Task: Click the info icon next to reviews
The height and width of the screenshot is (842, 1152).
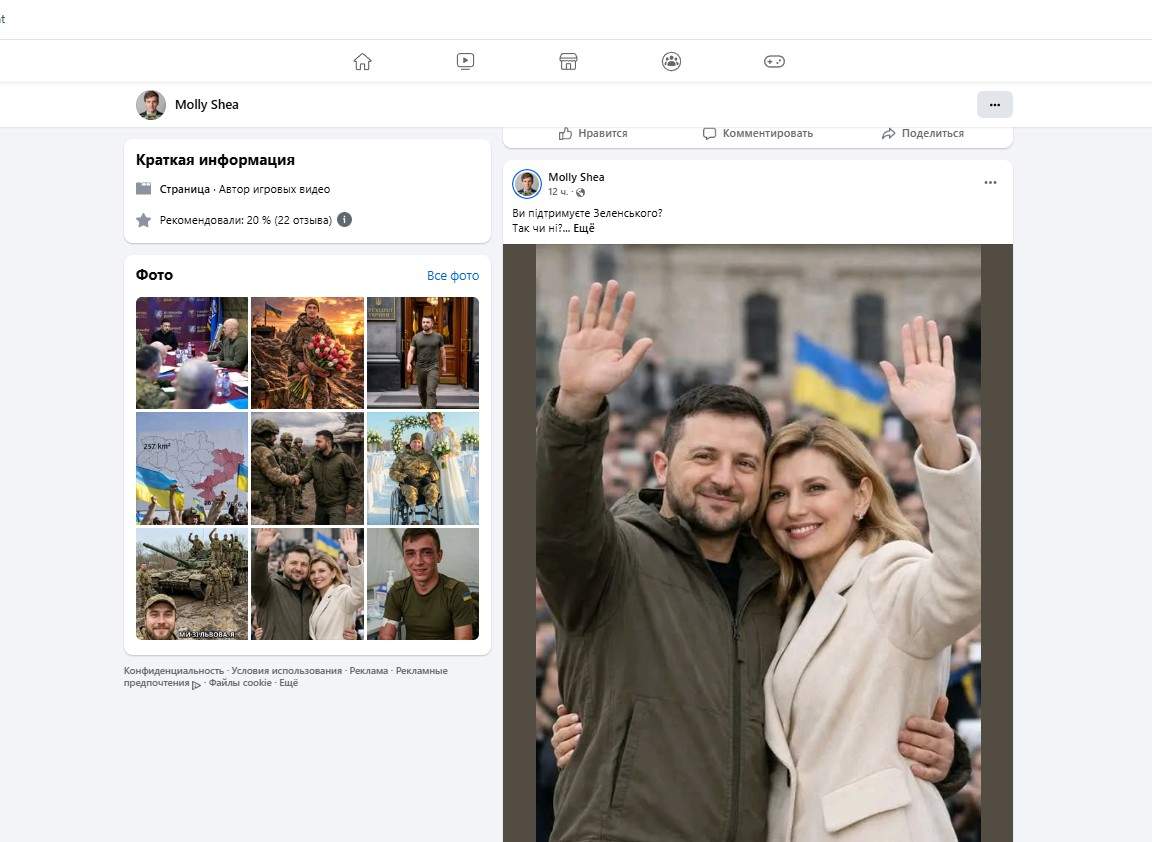Action: 344,220
